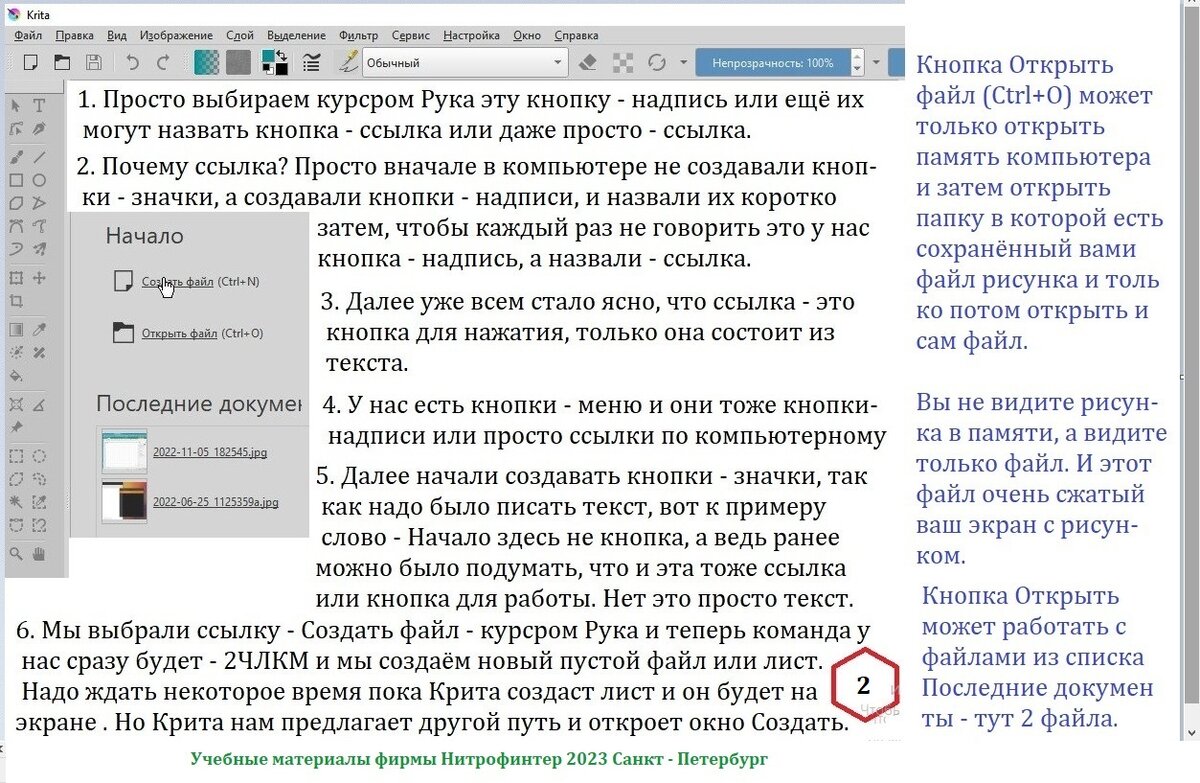Image resolution: width=1200 pixels, height=783 pixels.
Task: Open recent file 2022-11-05 182545.jpg
Action: click(209, 451)
